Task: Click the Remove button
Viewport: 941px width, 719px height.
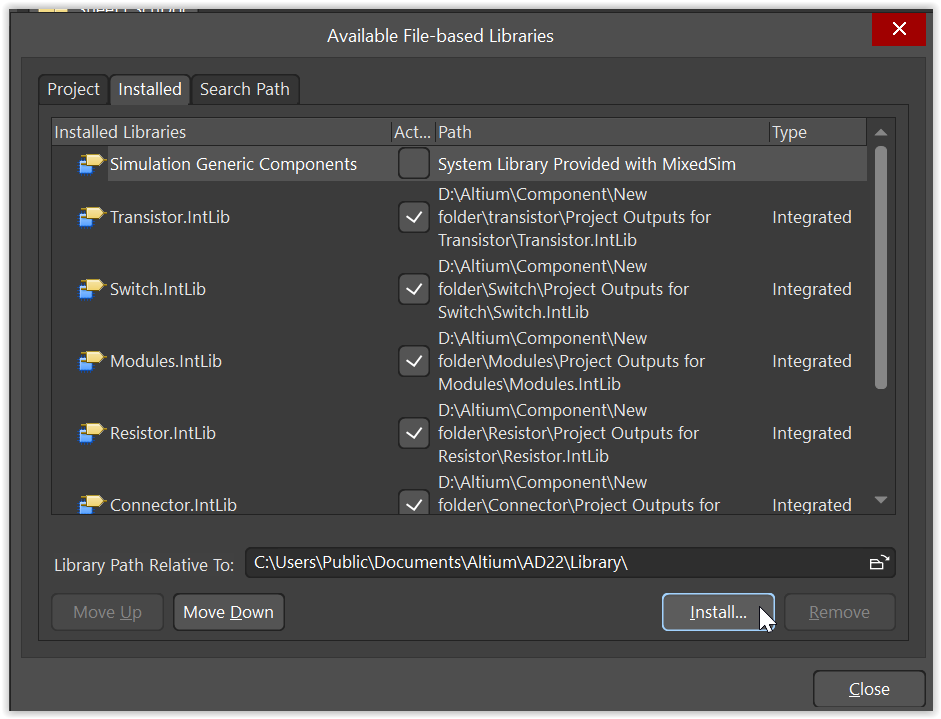Action: (840, 612)
